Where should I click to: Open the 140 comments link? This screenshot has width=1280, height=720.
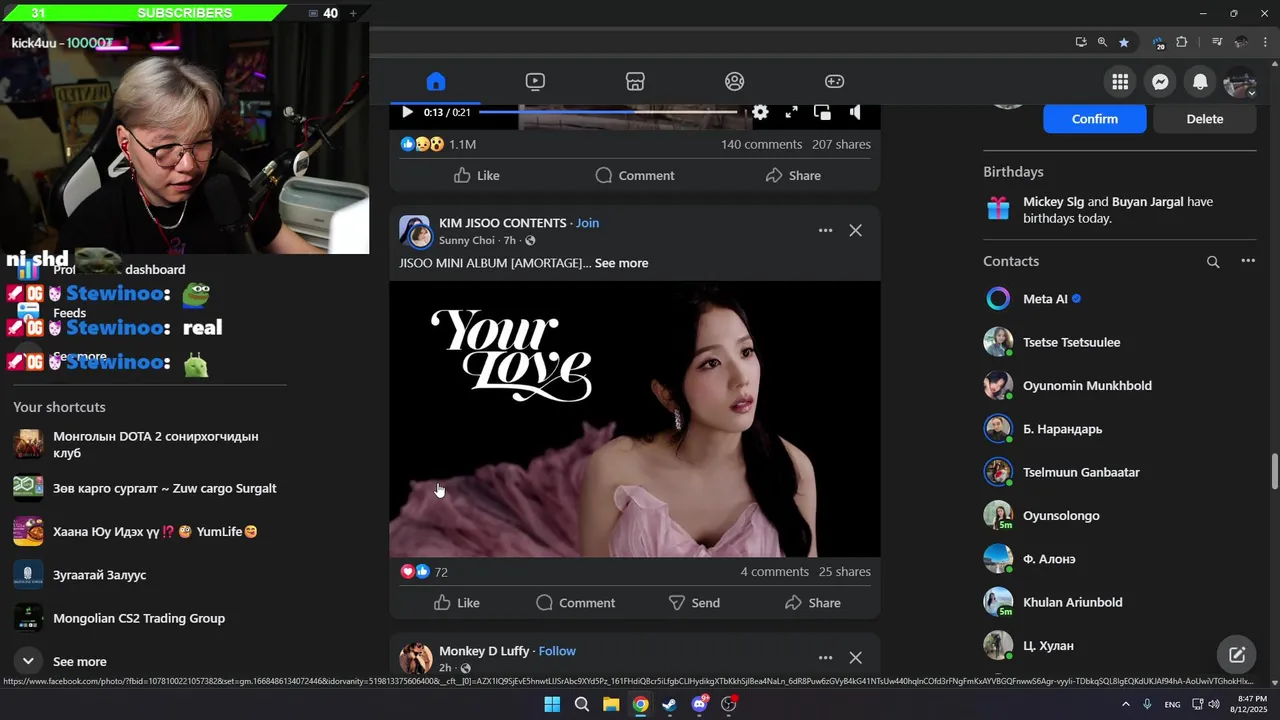pyautogui.click(x=762, y=144)
